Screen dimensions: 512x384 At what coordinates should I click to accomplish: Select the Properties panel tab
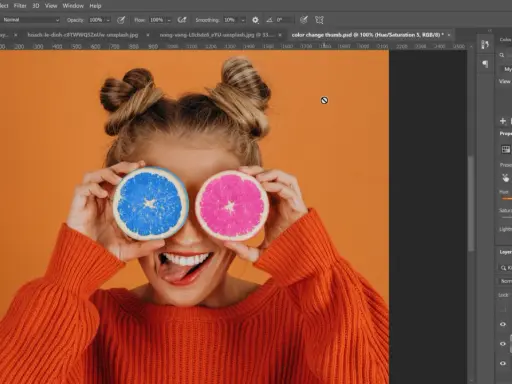pos(505,133)
